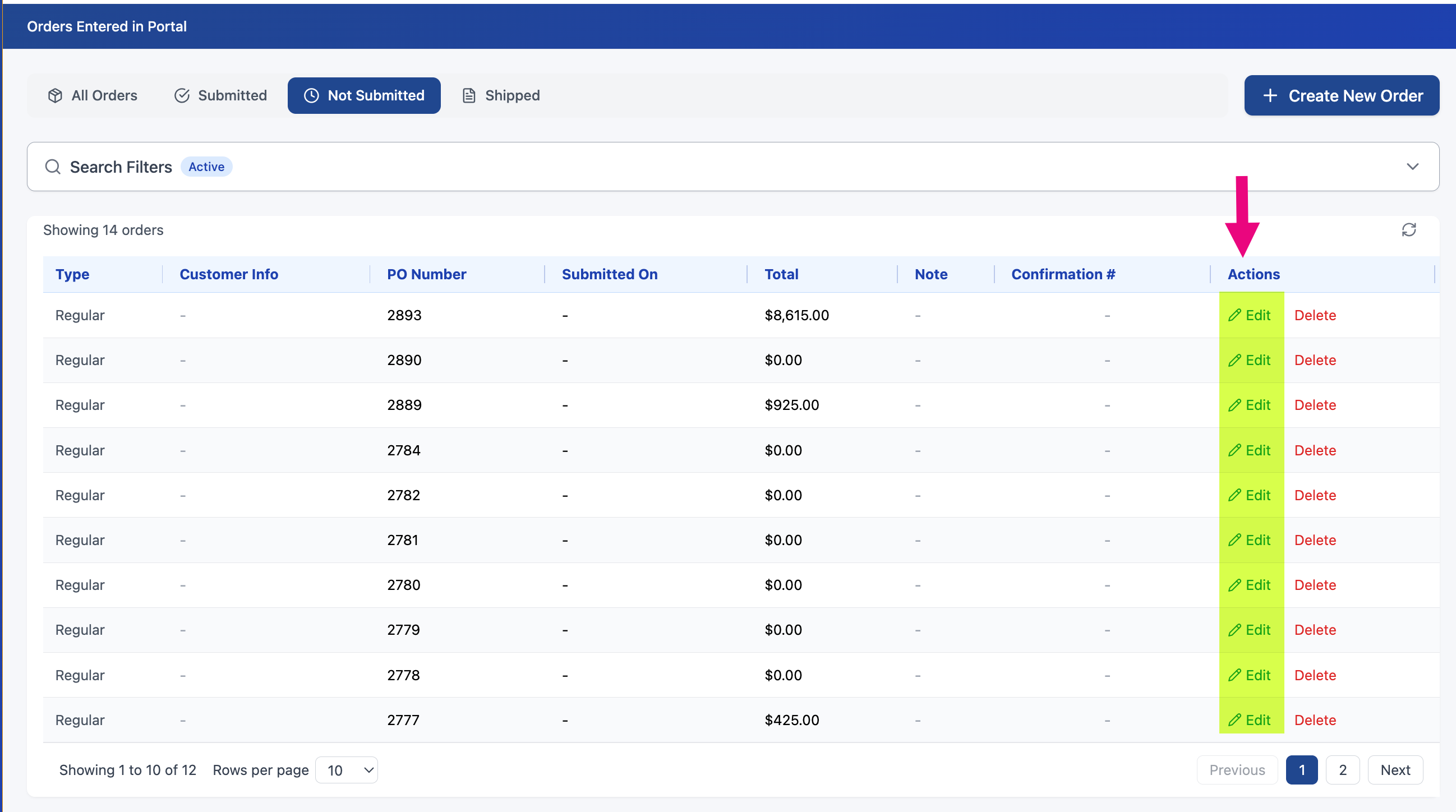
Task: Click the pencil icon for PO 2780
Action: point(1234,585)
